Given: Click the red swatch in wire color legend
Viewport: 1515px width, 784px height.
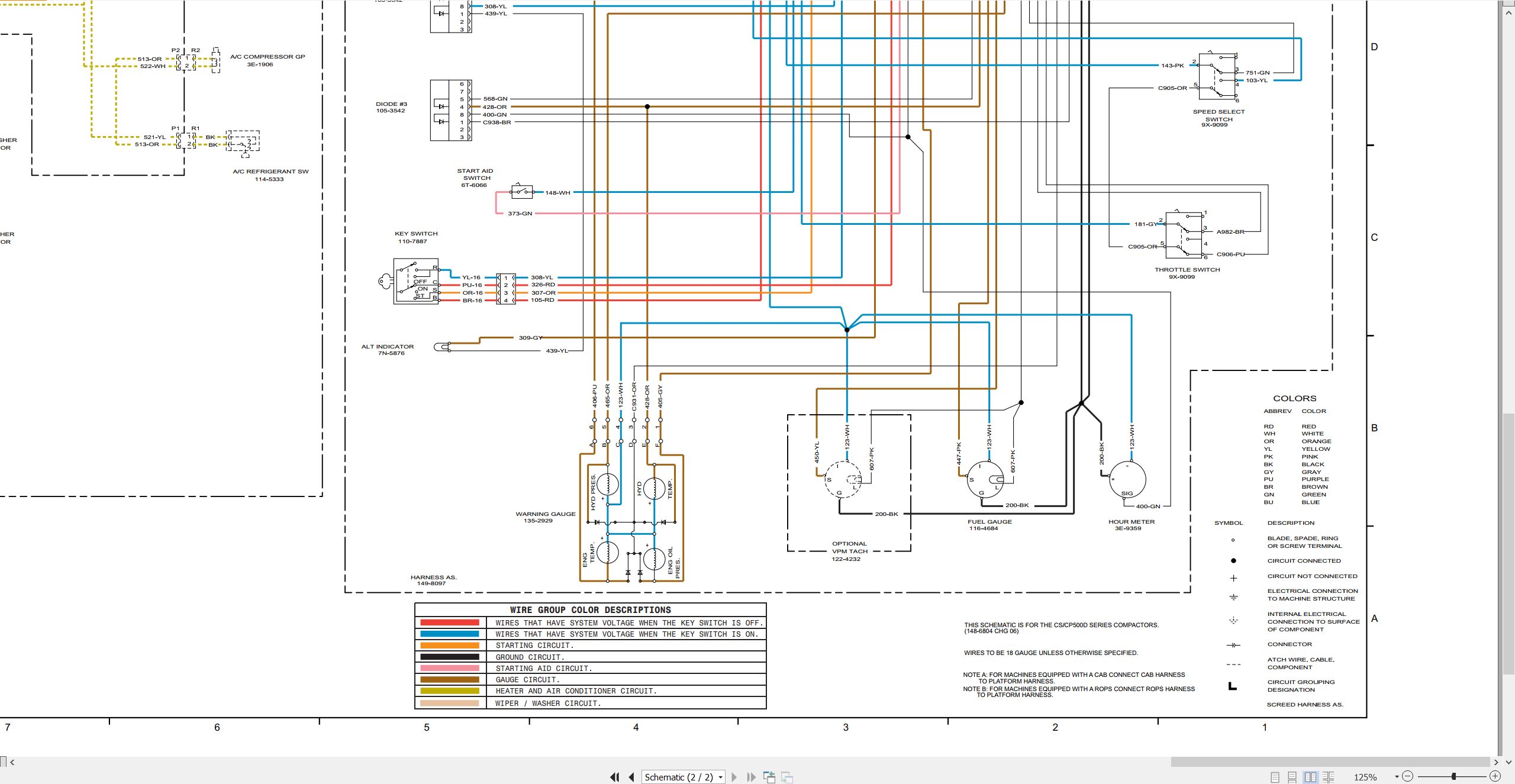Looking at the screenshot, I should click(x=450, y=622).
